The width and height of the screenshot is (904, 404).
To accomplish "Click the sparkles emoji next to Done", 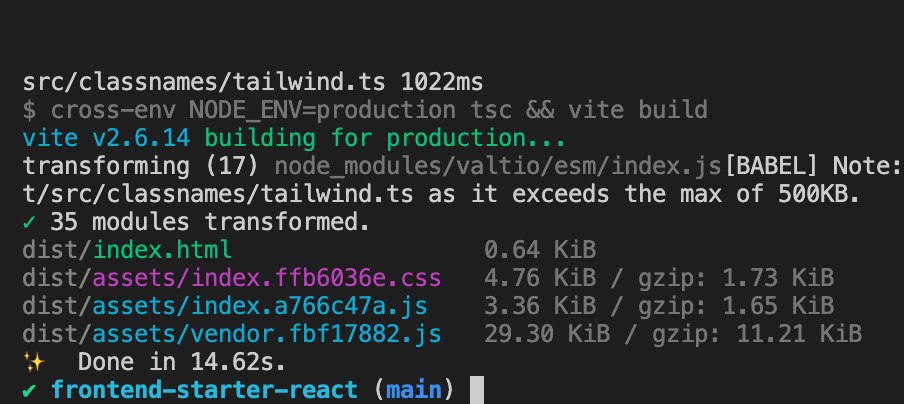I will (30, 359).
